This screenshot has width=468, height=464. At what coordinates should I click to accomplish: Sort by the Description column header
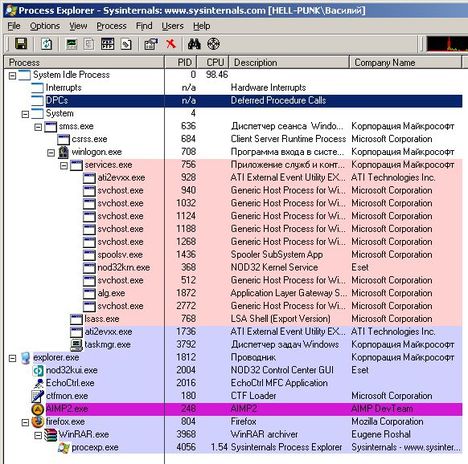coord(289,62)
